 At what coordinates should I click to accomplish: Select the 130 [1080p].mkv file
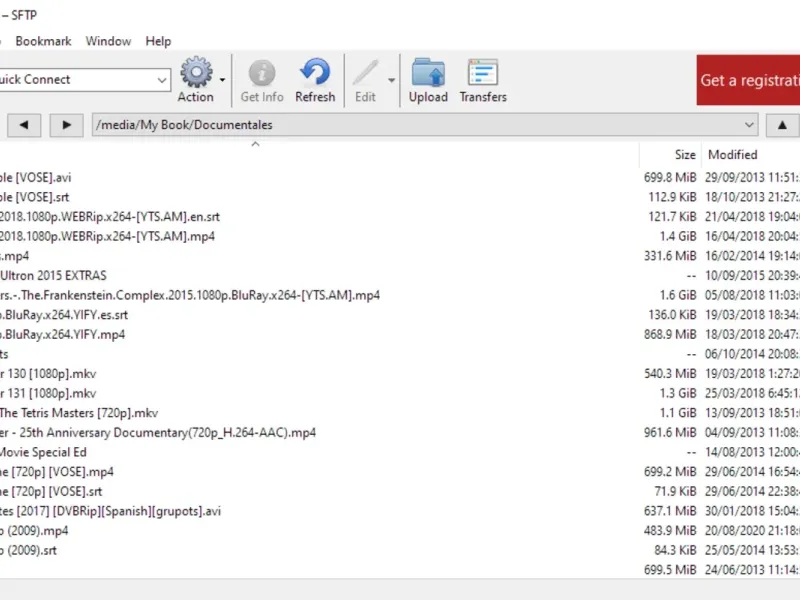coord(48,374)
